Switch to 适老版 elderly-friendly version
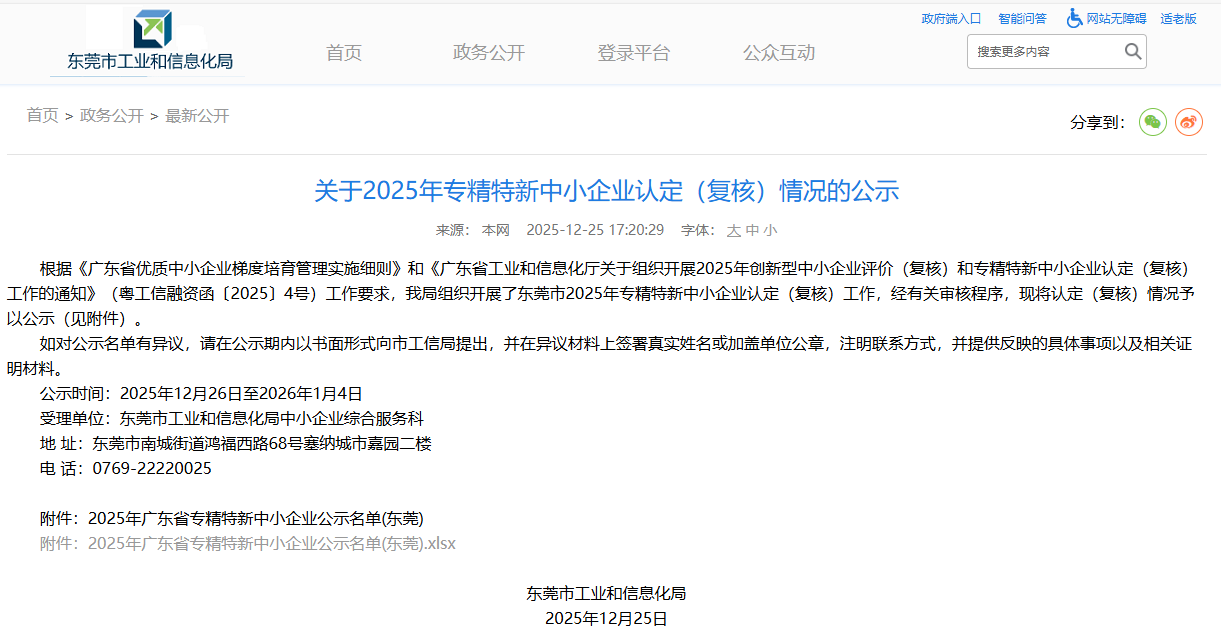 1178,18
